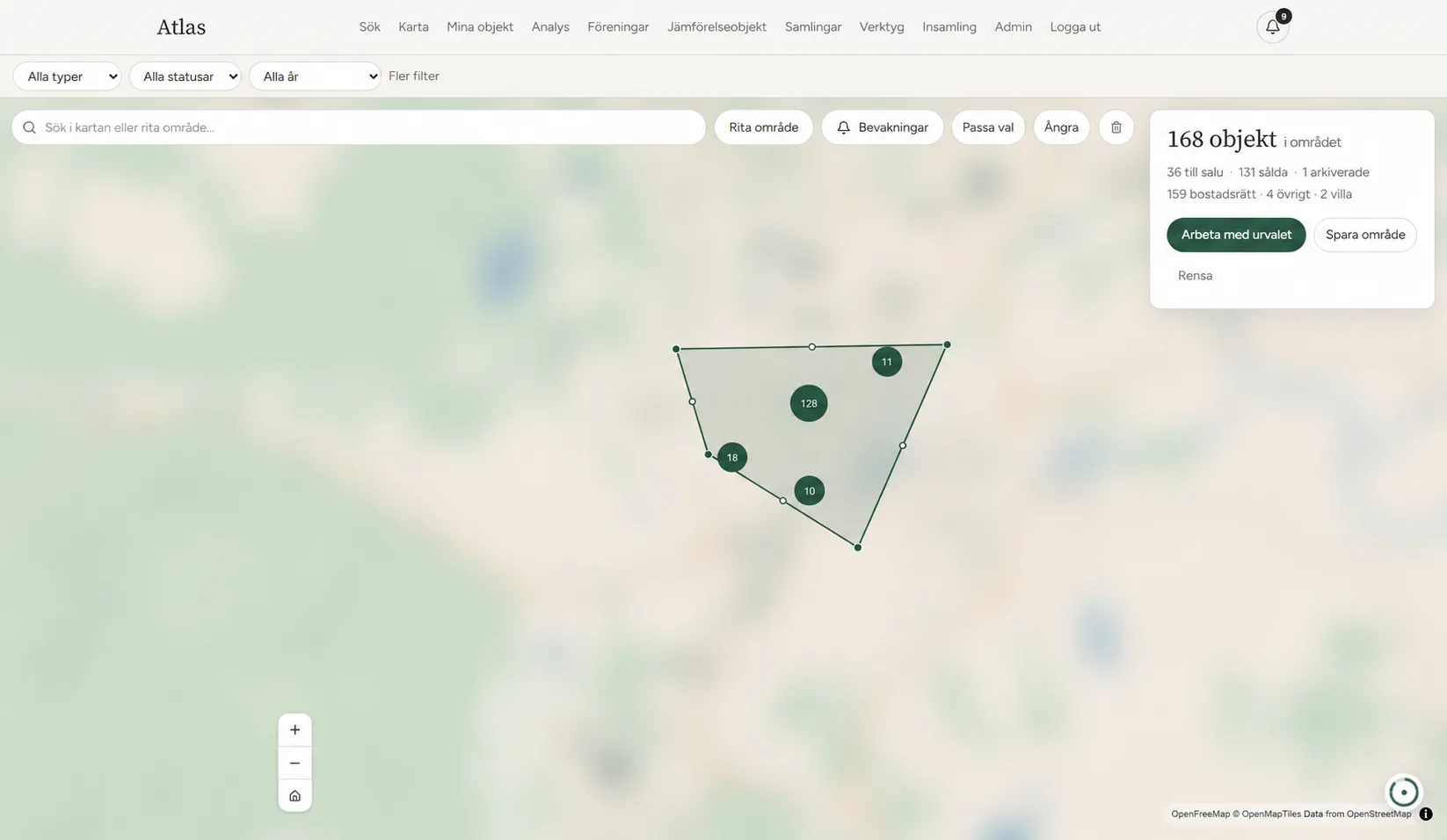Focus the map search input field
Screen dimensions: 1447x840
pyautogui.click(x=359, y=127)
